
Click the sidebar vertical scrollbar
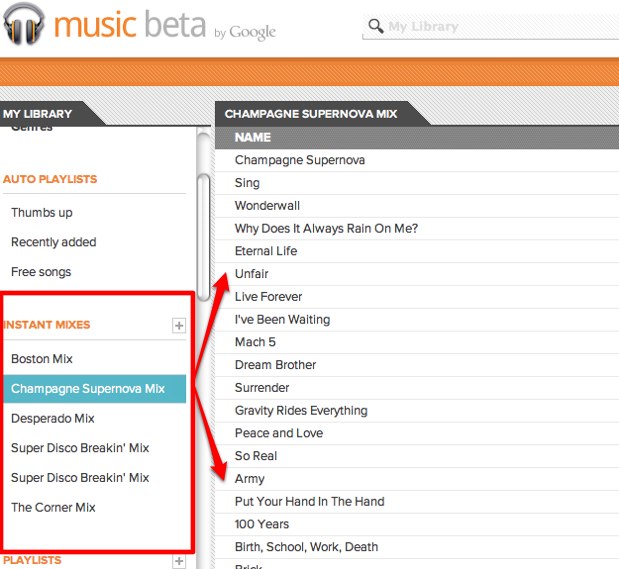click(x=204, y=235)
